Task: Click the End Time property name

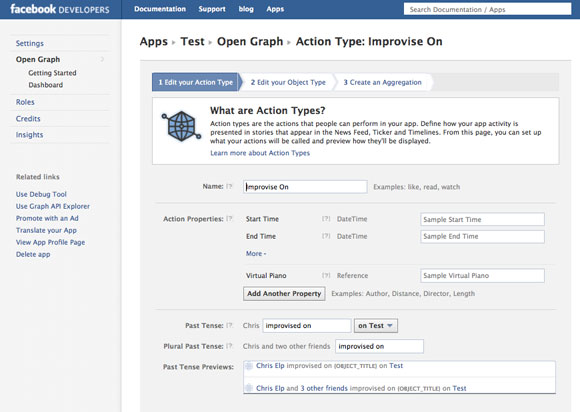Action: click(x=261, y=236)
